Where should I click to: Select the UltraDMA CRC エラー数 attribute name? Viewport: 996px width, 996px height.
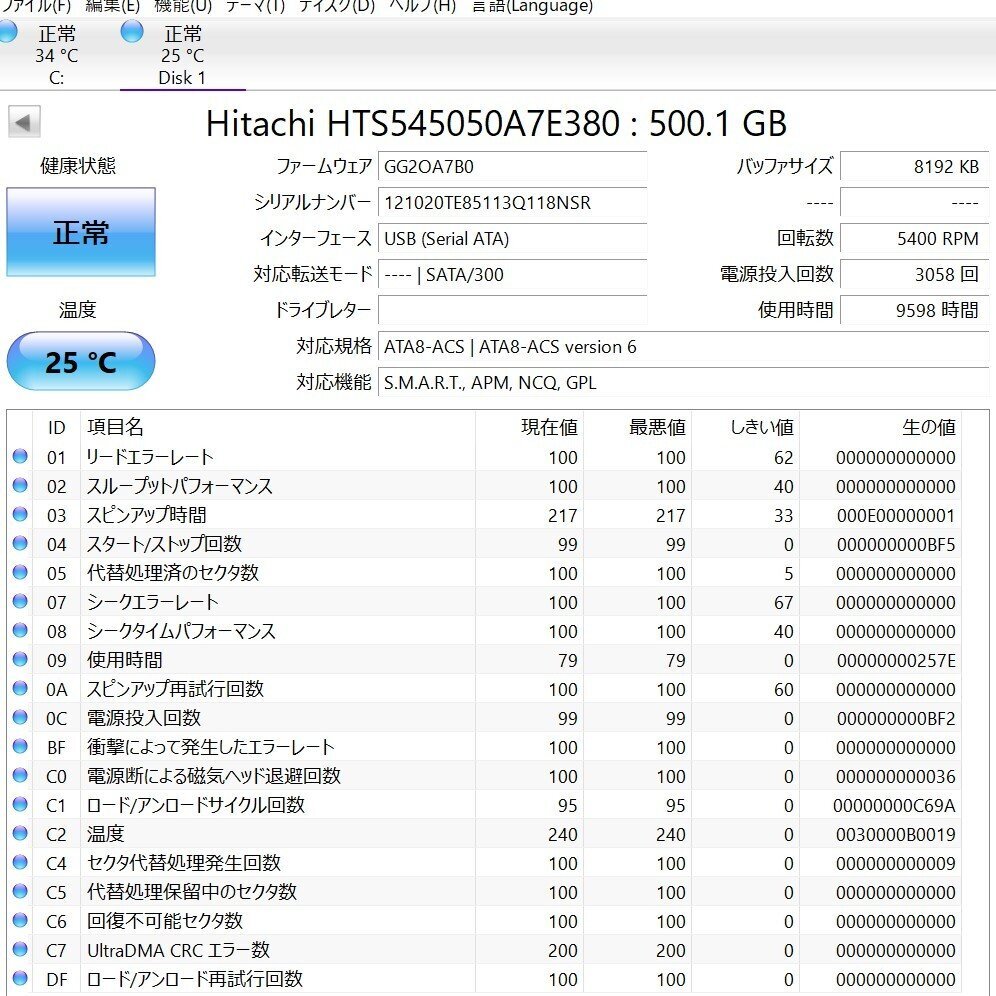(x=178, y=950)
